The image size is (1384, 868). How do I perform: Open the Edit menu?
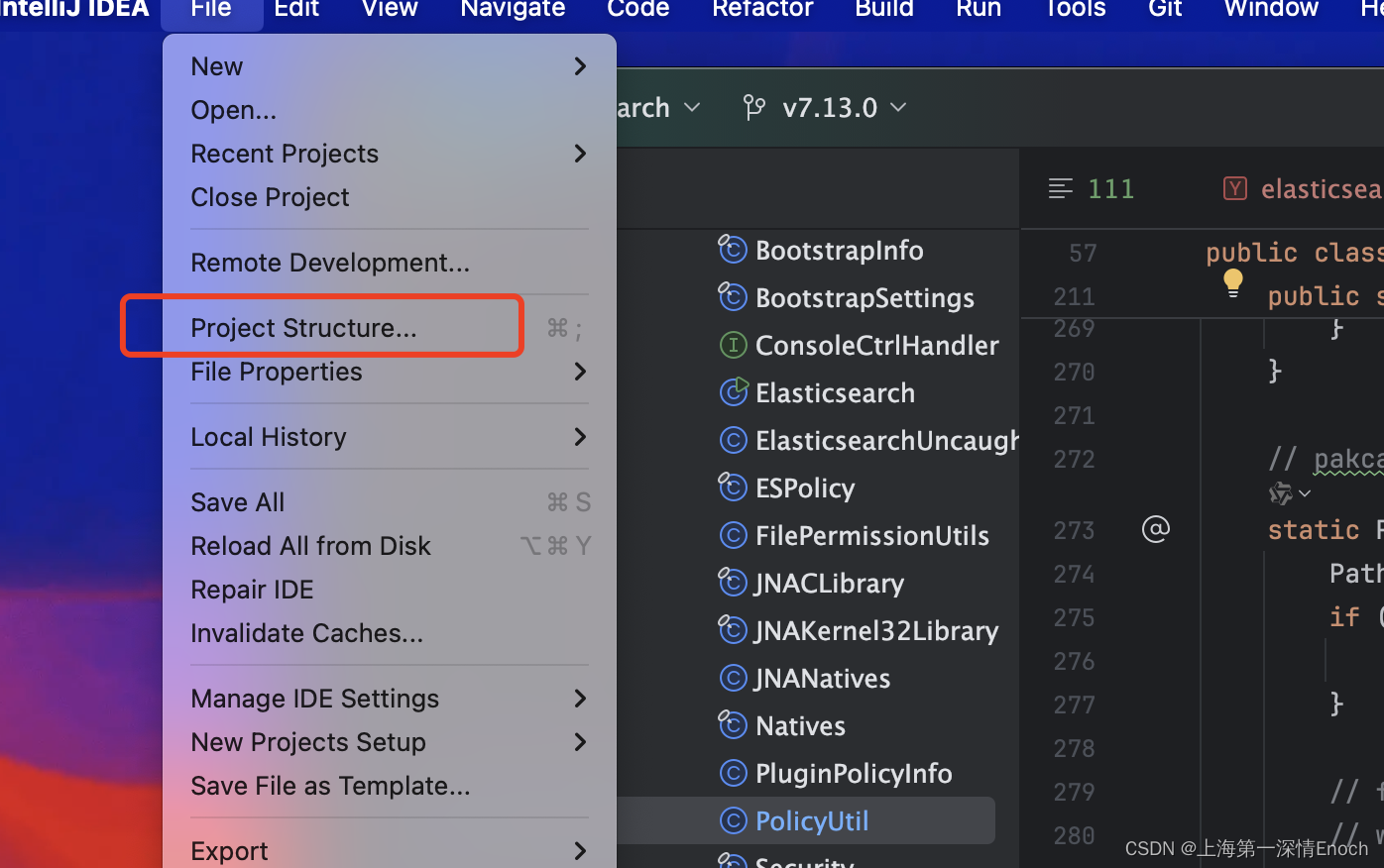point(296,9)
